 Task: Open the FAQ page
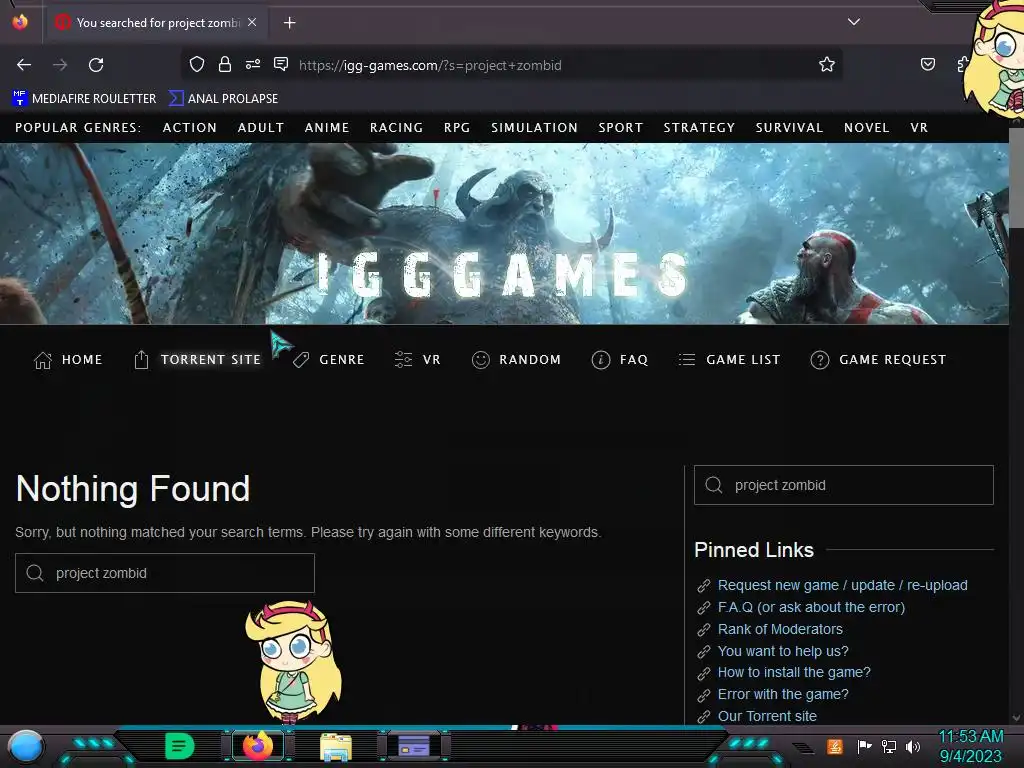(x=633, y=360)
